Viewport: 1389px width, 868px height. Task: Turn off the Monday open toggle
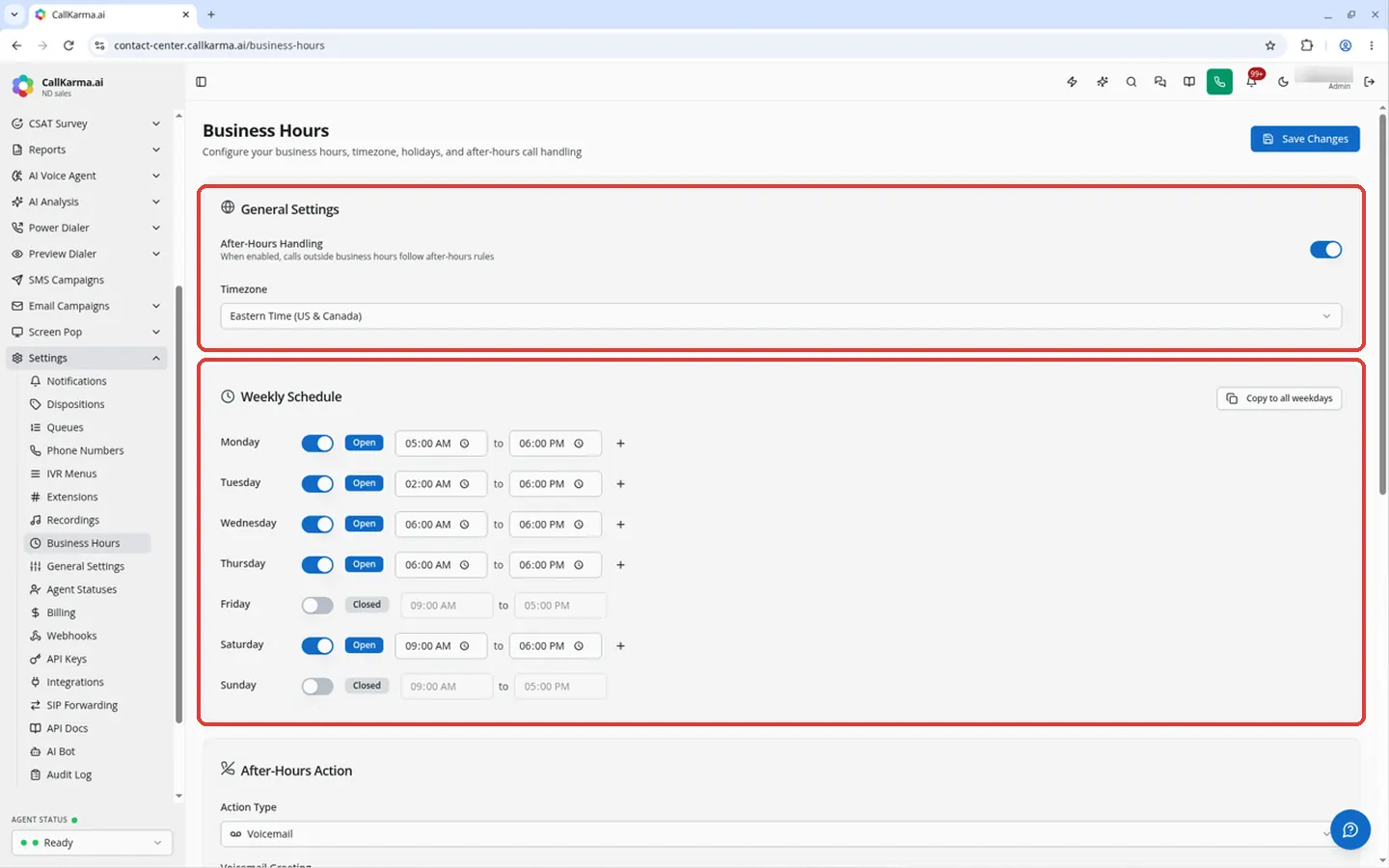[x=317, y=444]
